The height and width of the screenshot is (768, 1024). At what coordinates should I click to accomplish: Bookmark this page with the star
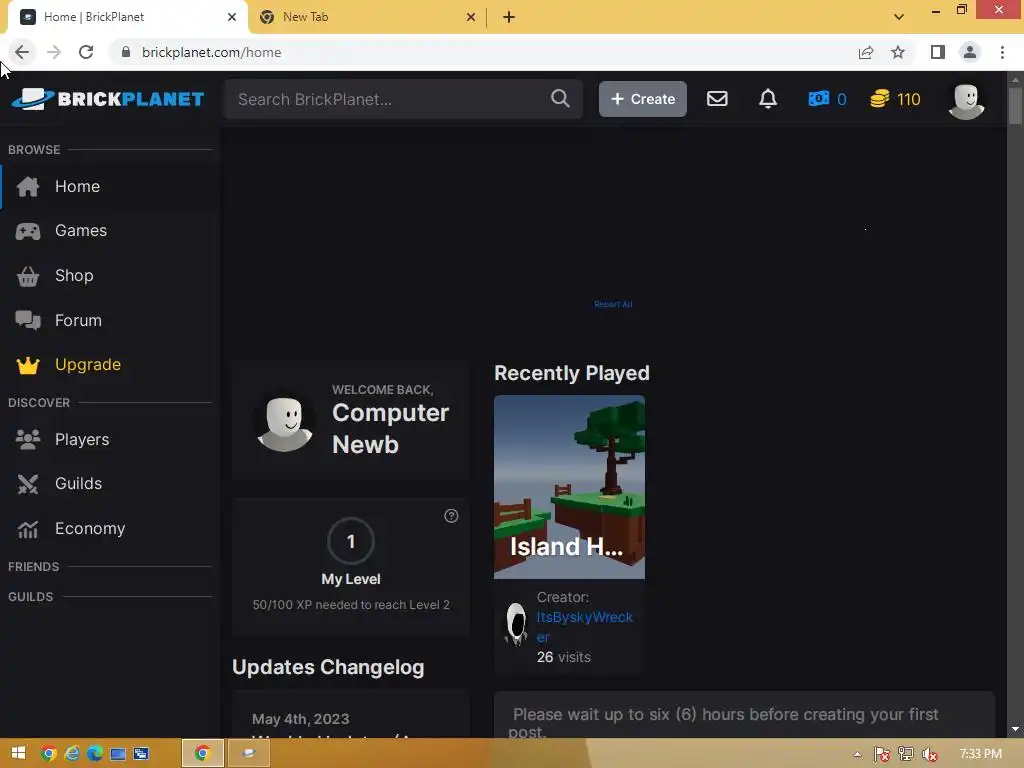tap(898, 52)
